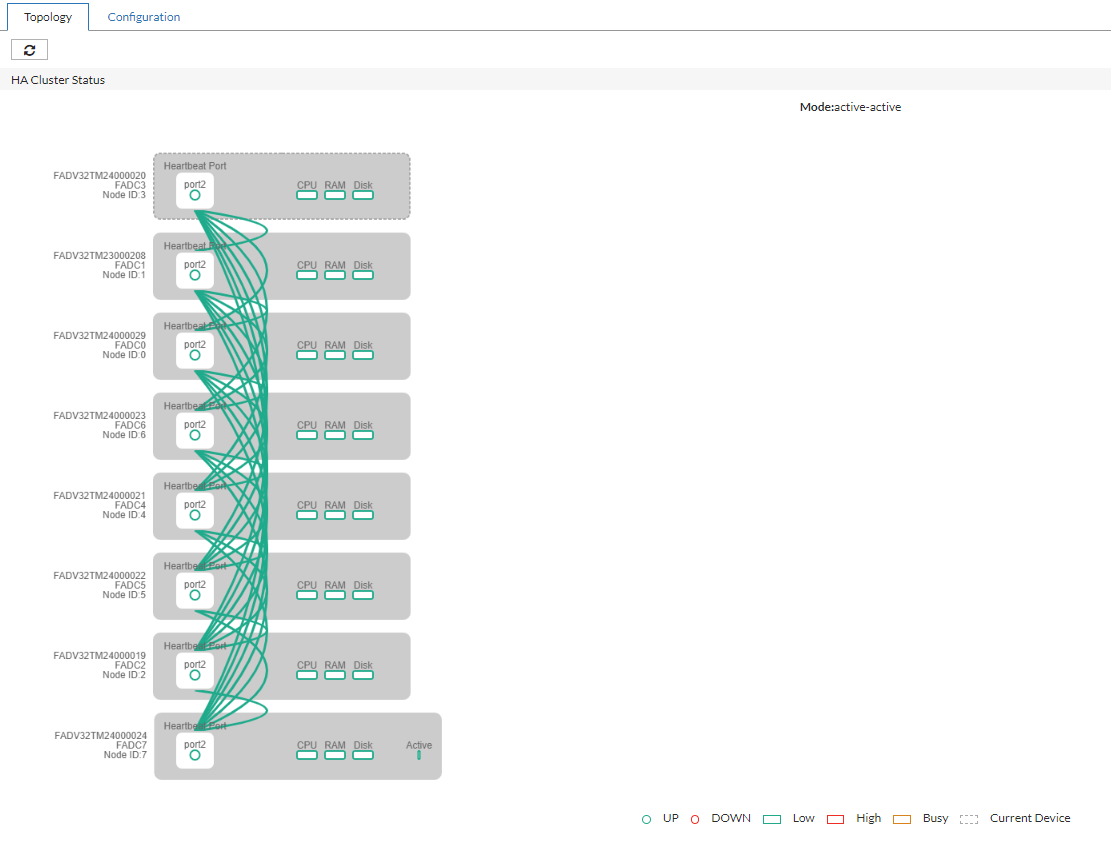Select port2 status circle on FADC3 node
This screenshot has height=847, width=1111.
(x=195, y=196)
